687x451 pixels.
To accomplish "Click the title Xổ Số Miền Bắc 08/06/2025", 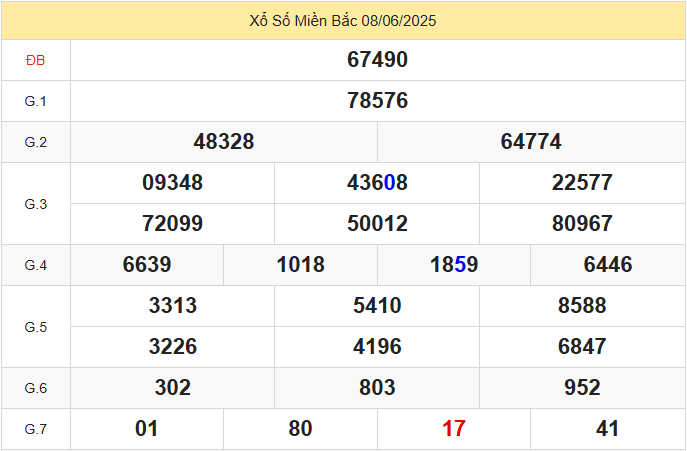I will [343, 21].
